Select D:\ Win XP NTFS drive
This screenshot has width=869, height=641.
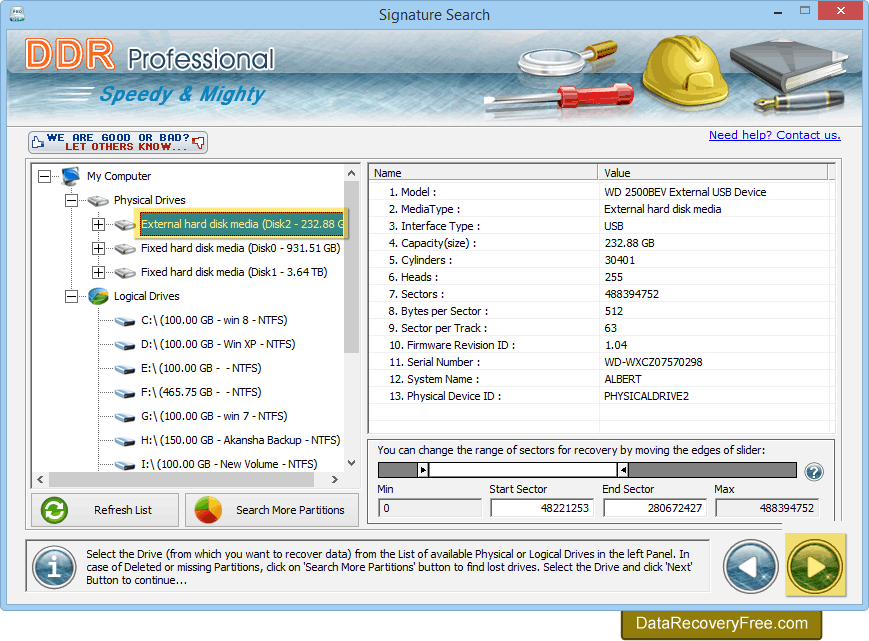tap(218, 344)
